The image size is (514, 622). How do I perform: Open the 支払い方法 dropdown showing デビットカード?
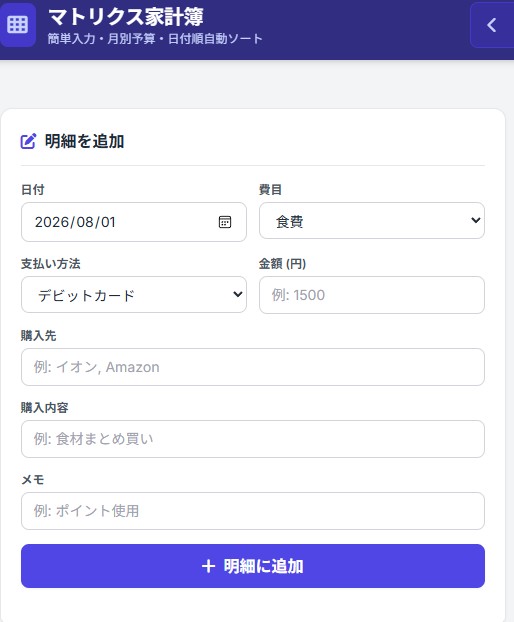click(134, 295)
